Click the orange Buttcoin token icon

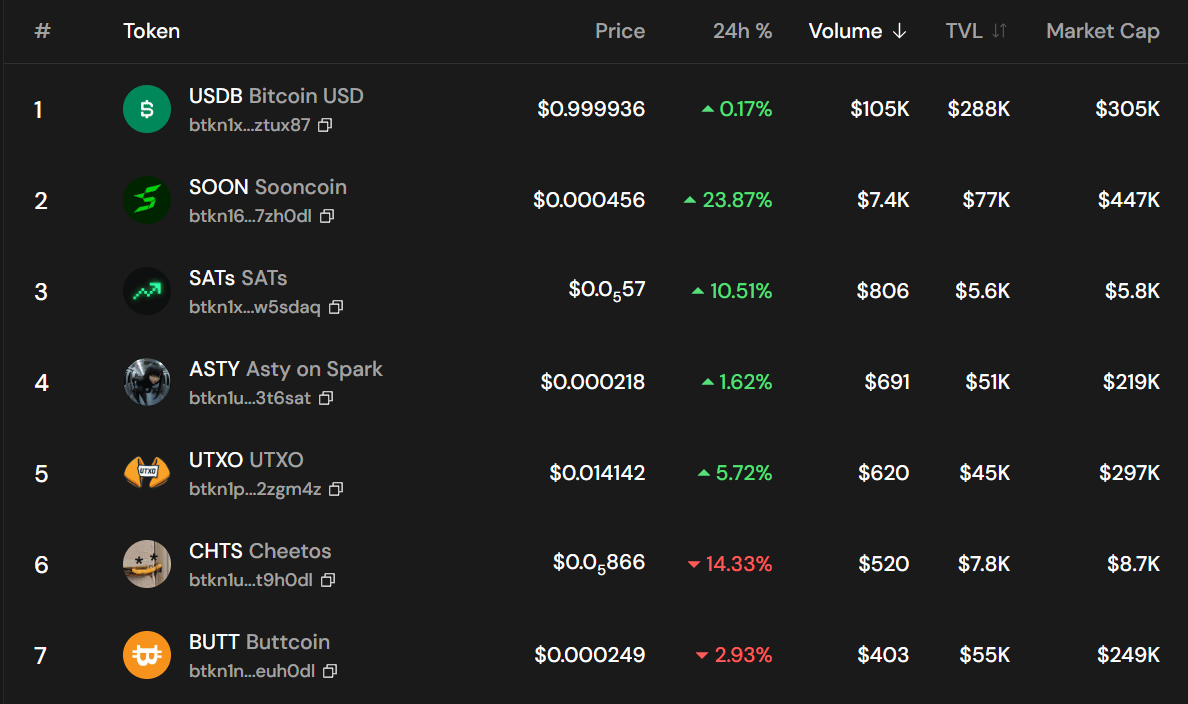tap(147, 655)
